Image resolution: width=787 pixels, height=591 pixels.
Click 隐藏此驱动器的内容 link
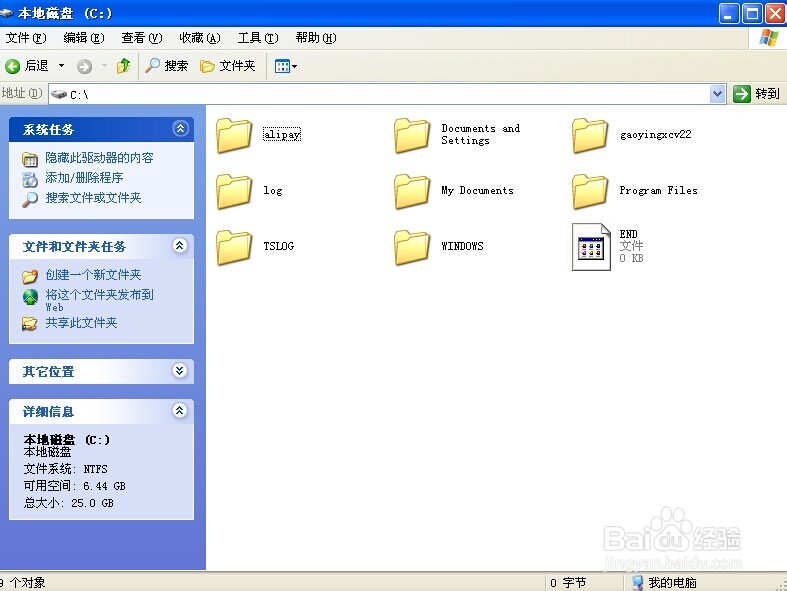tap(99, 158)
